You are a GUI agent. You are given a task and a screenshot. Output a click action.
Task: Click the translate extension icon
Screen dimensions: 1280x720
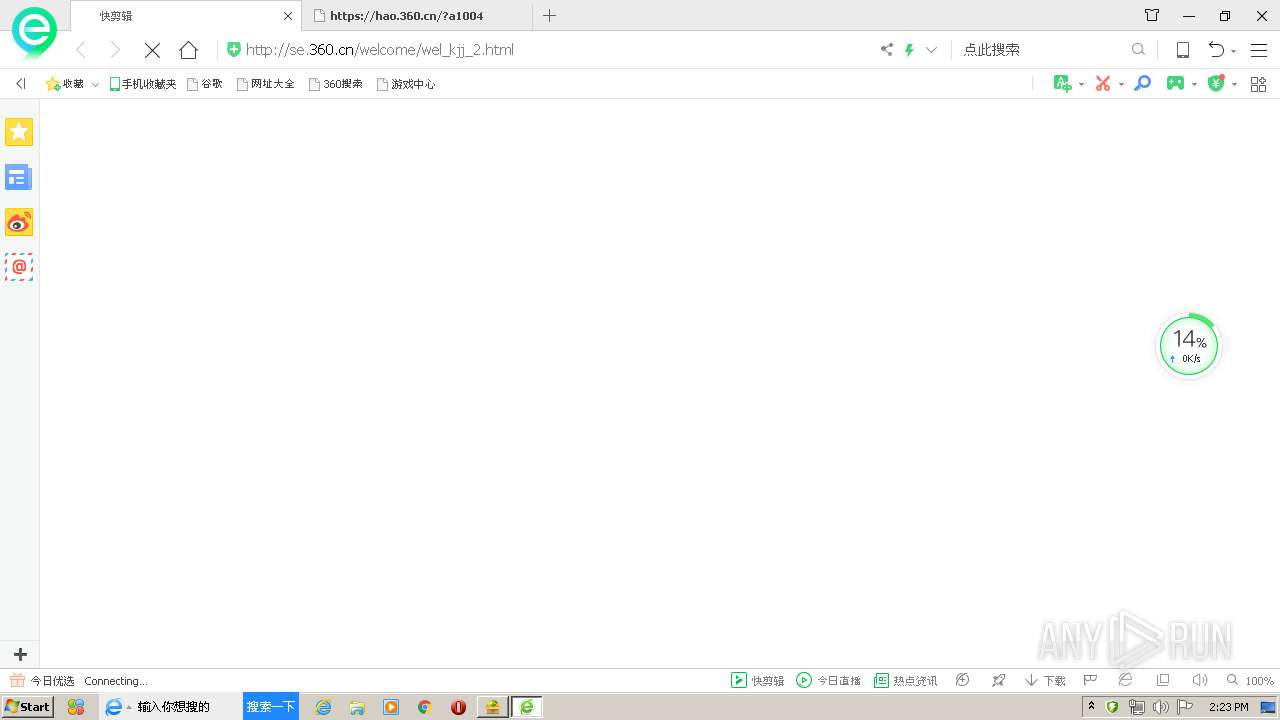pyautogui.click(x=1062, y=84)
